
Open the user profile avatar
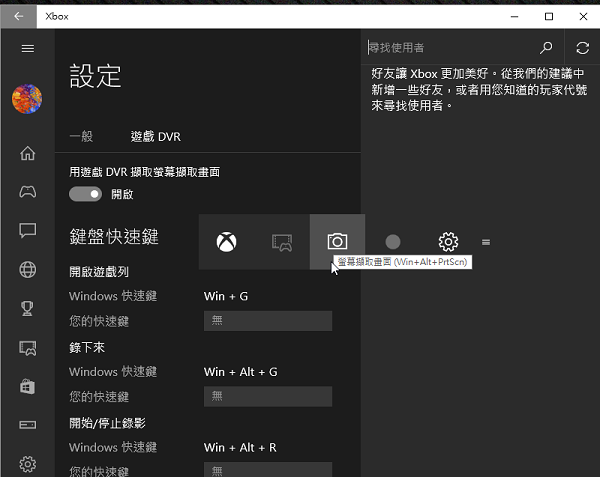pos(27,99)
